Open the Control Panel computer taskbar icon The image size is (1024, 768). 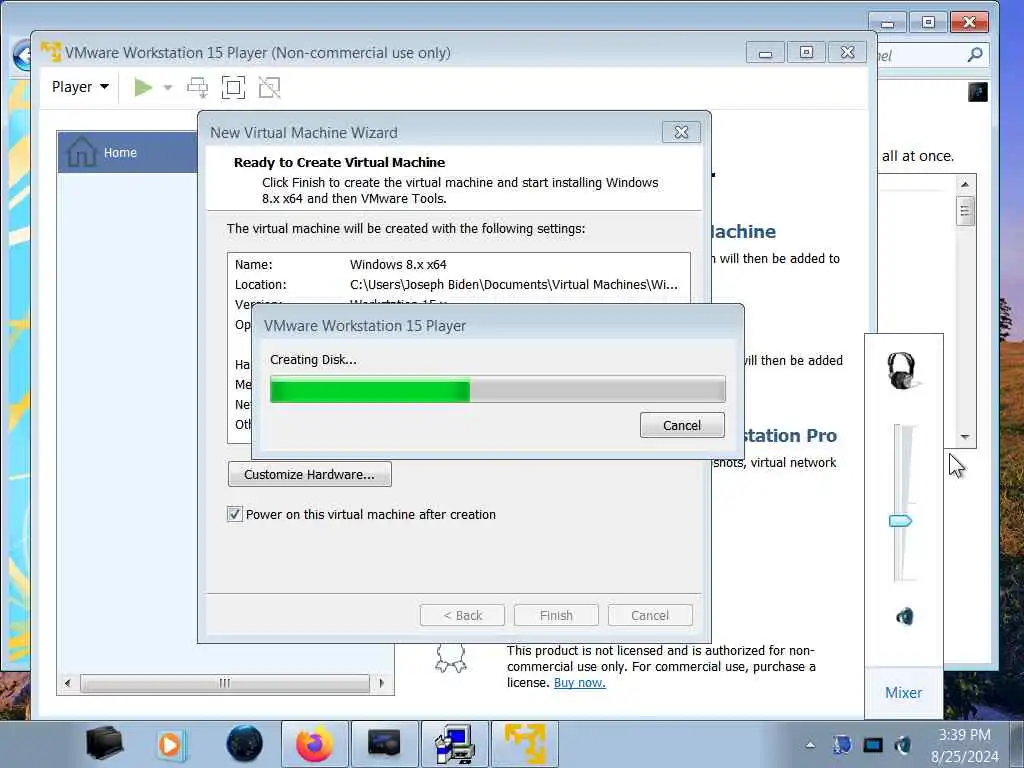coord(455,744)
